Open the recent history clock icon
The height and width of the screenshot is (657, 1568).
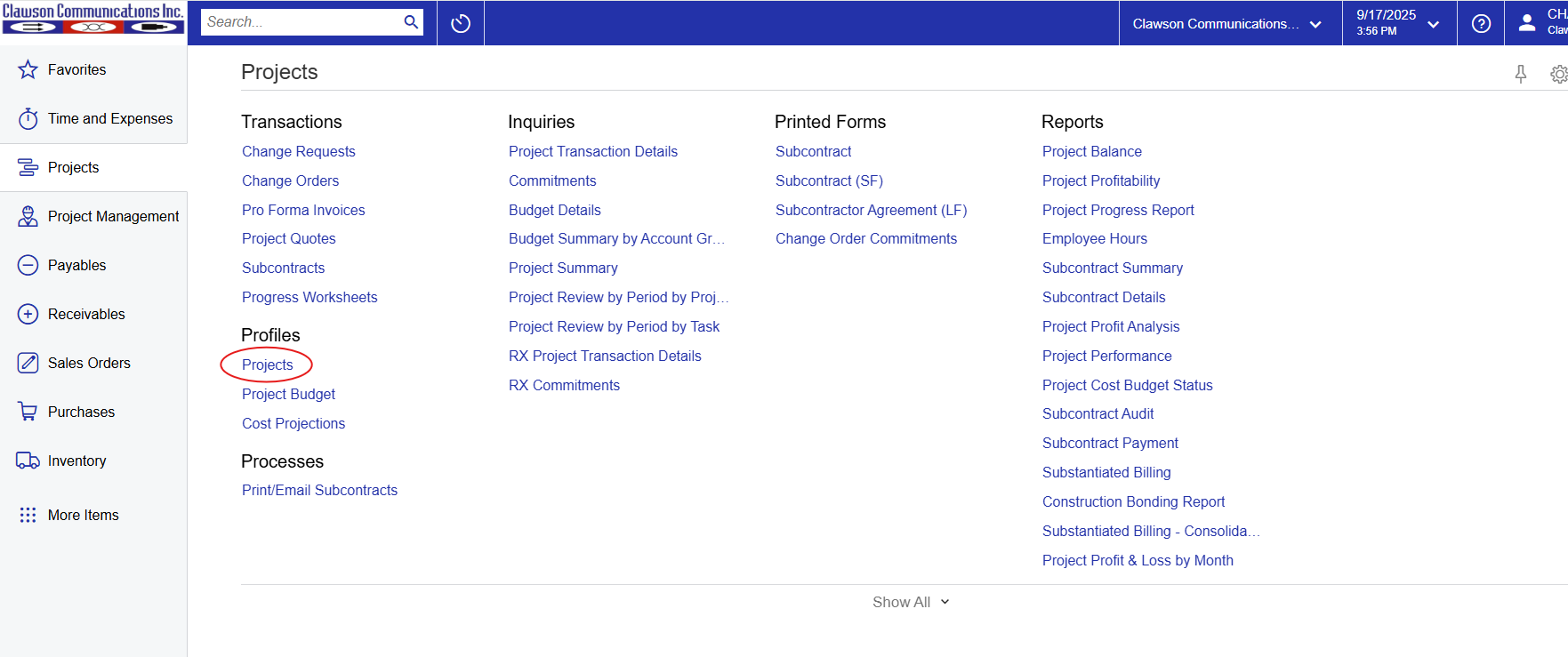click(x=461, y=23)
